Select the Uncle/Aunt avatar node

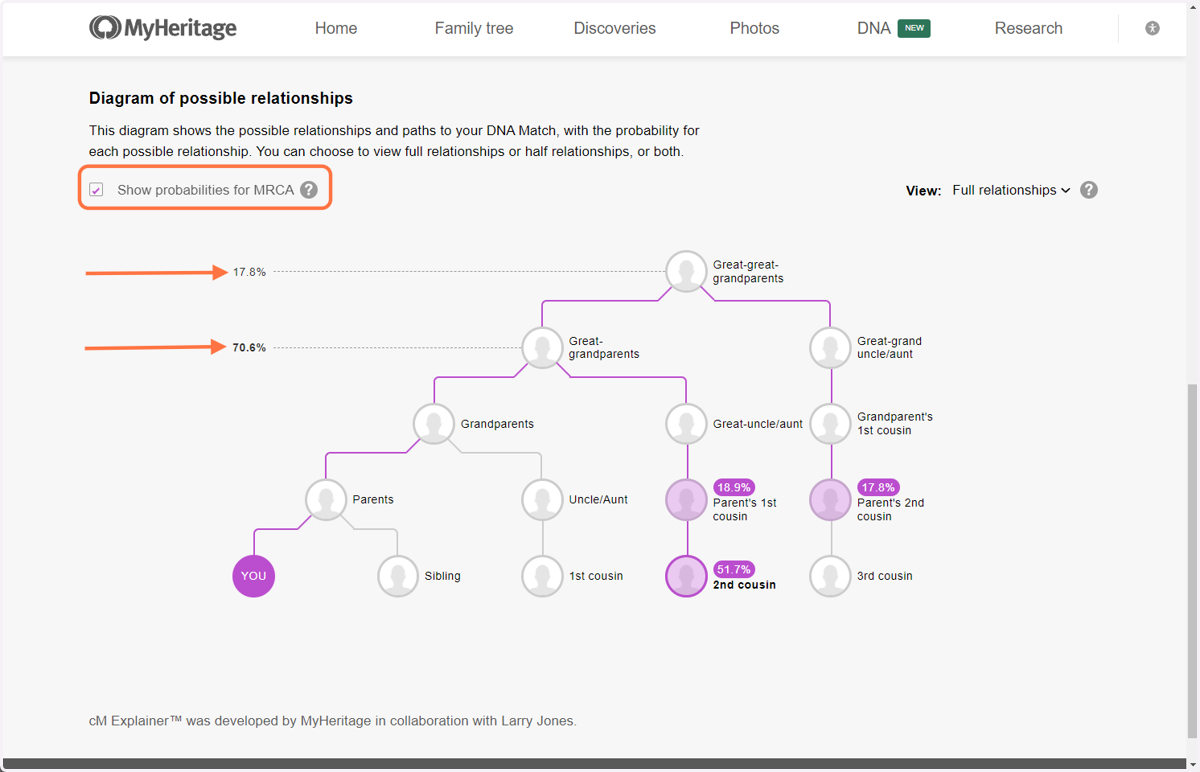coord(542,500)
